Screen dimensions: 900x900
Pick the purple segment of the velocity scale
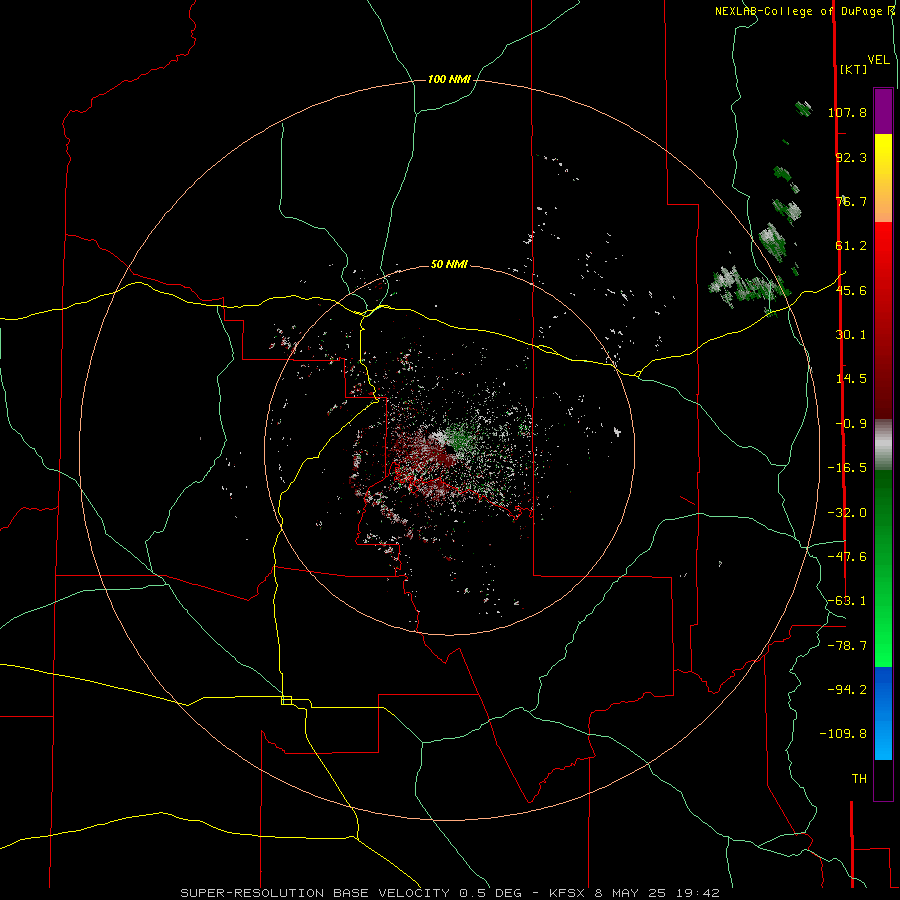pyautogui.click(x=883, y=111)
